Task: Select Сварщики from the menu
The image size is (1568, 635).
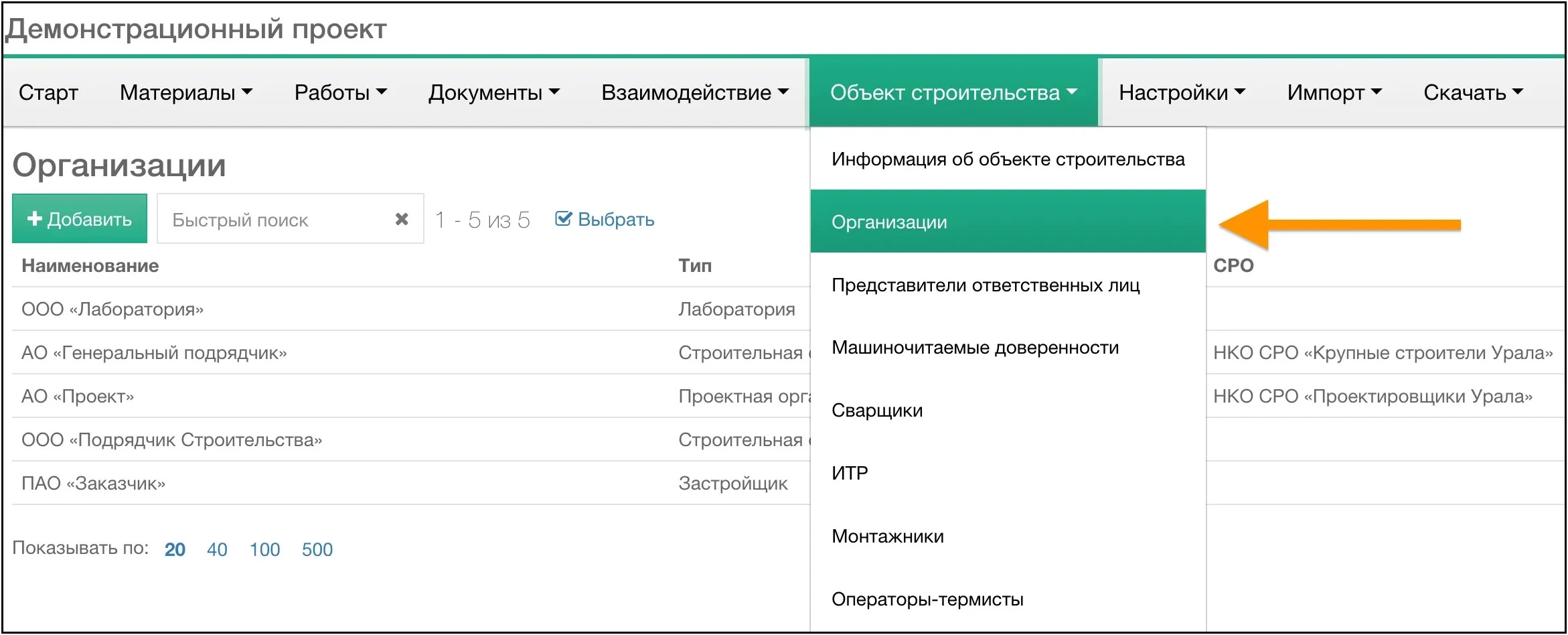Action: pos(877,410)
